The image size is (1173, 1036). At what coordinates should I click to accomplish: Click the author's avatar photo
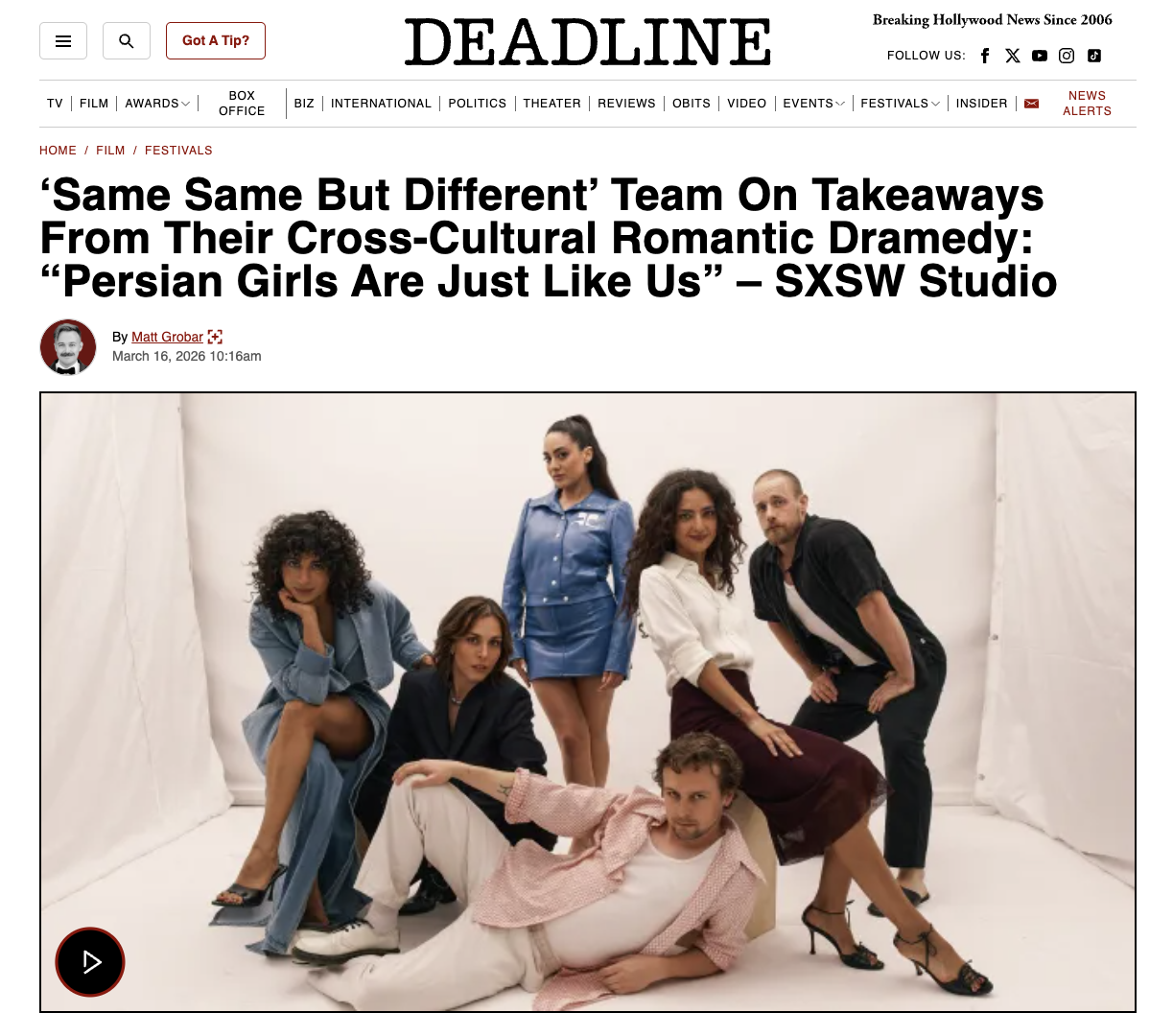(68, 346)
